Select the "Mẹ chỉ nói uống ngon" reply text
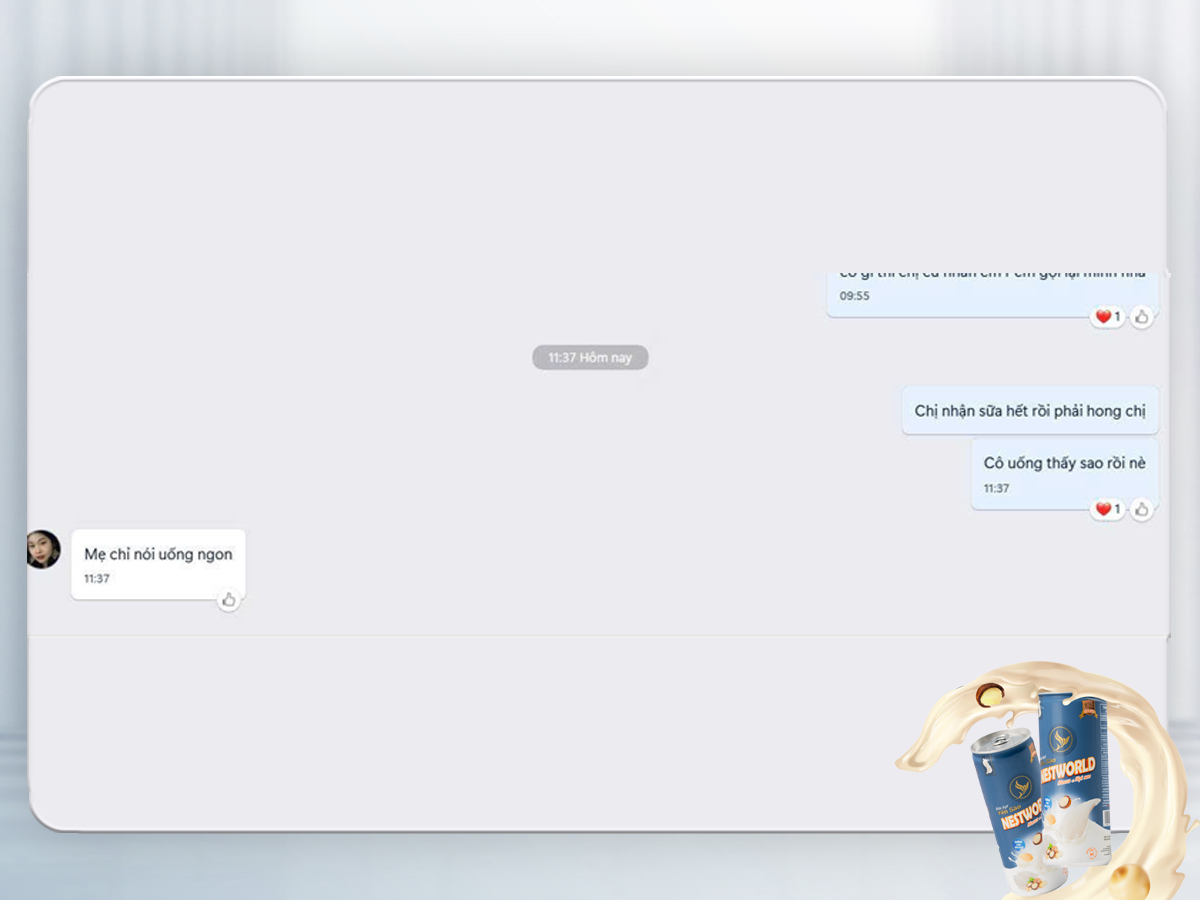Image resolution: width=1200 pixels, height=900 pixels. pos(158,554)
